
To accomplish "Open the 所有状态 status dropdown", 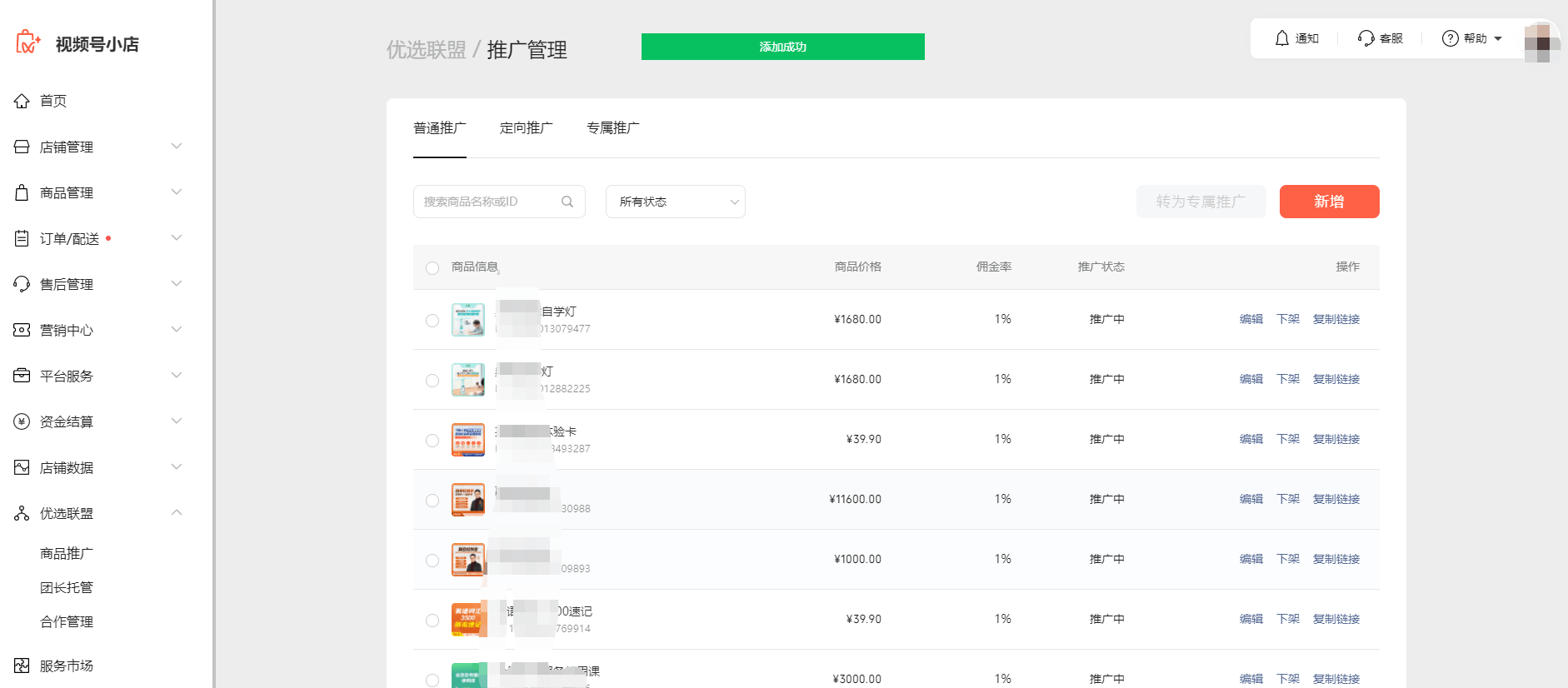I will (x=675, y=202).
